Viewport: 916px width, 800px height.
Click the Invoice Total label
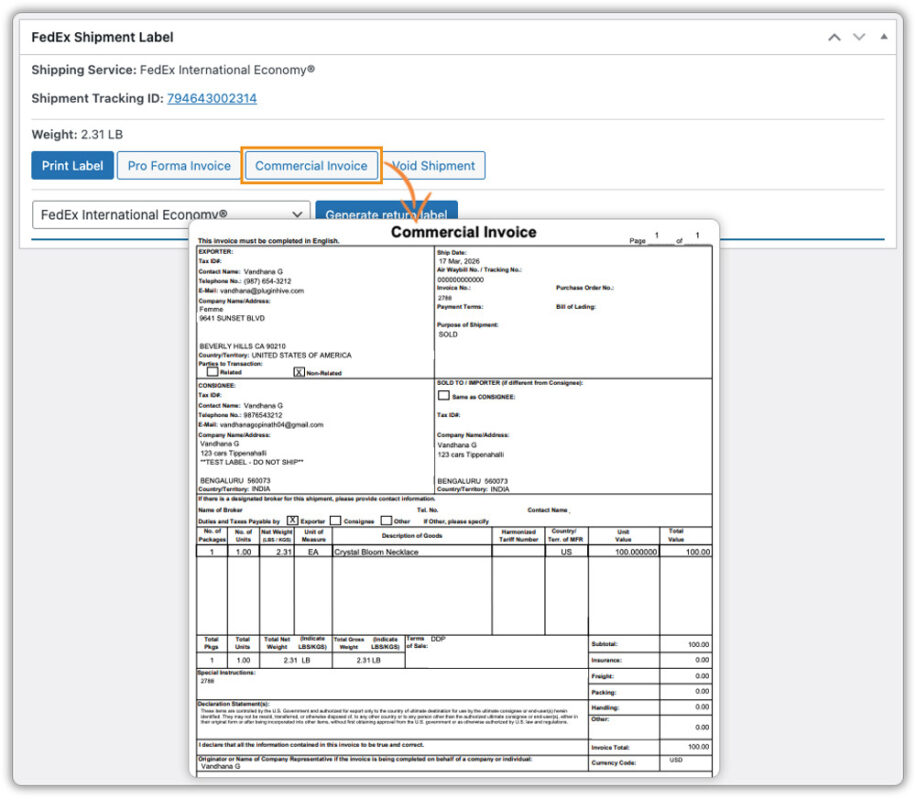pos(610,747)
